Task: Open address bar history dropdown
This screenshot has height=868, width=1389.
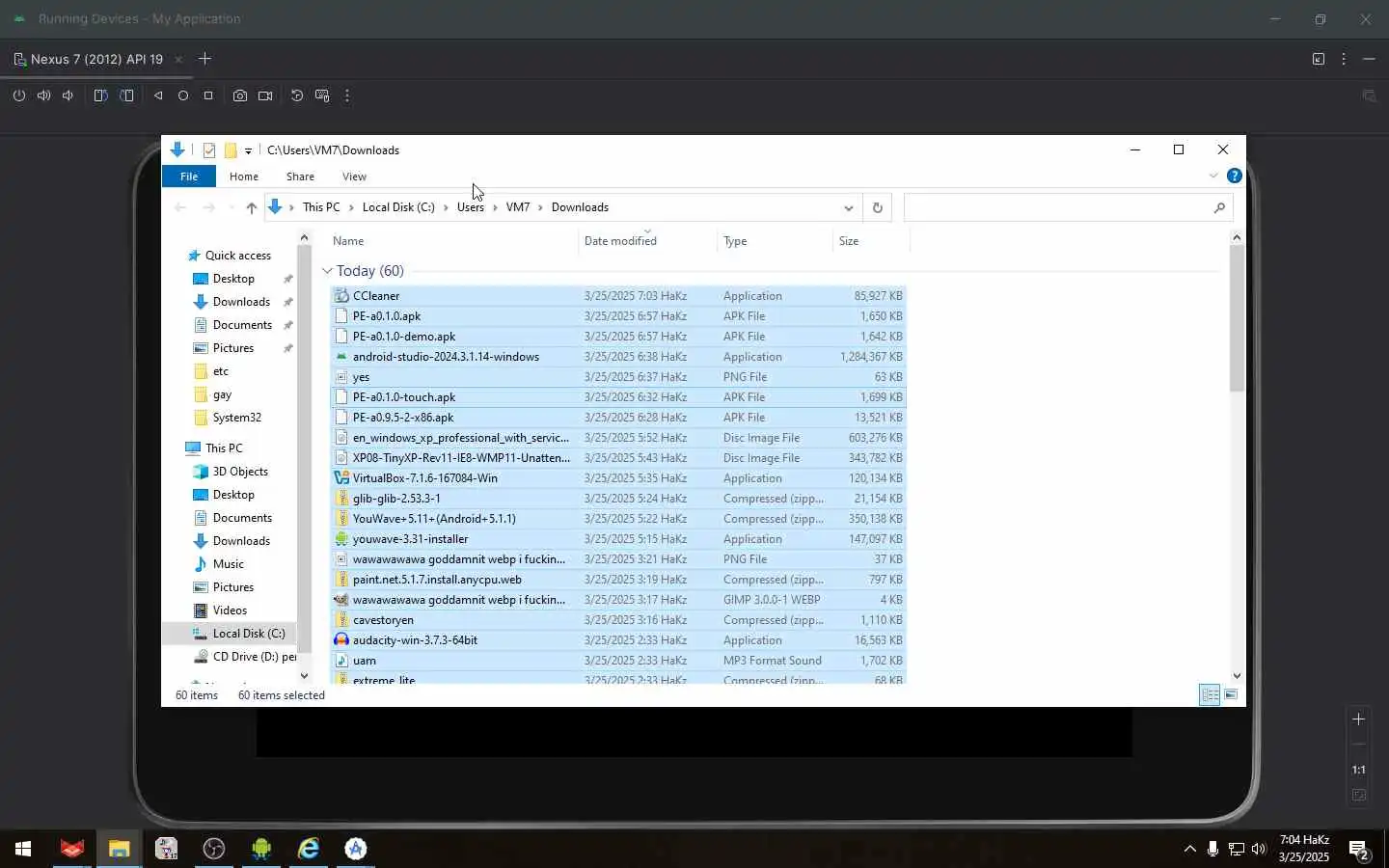Action: point(848,207)
